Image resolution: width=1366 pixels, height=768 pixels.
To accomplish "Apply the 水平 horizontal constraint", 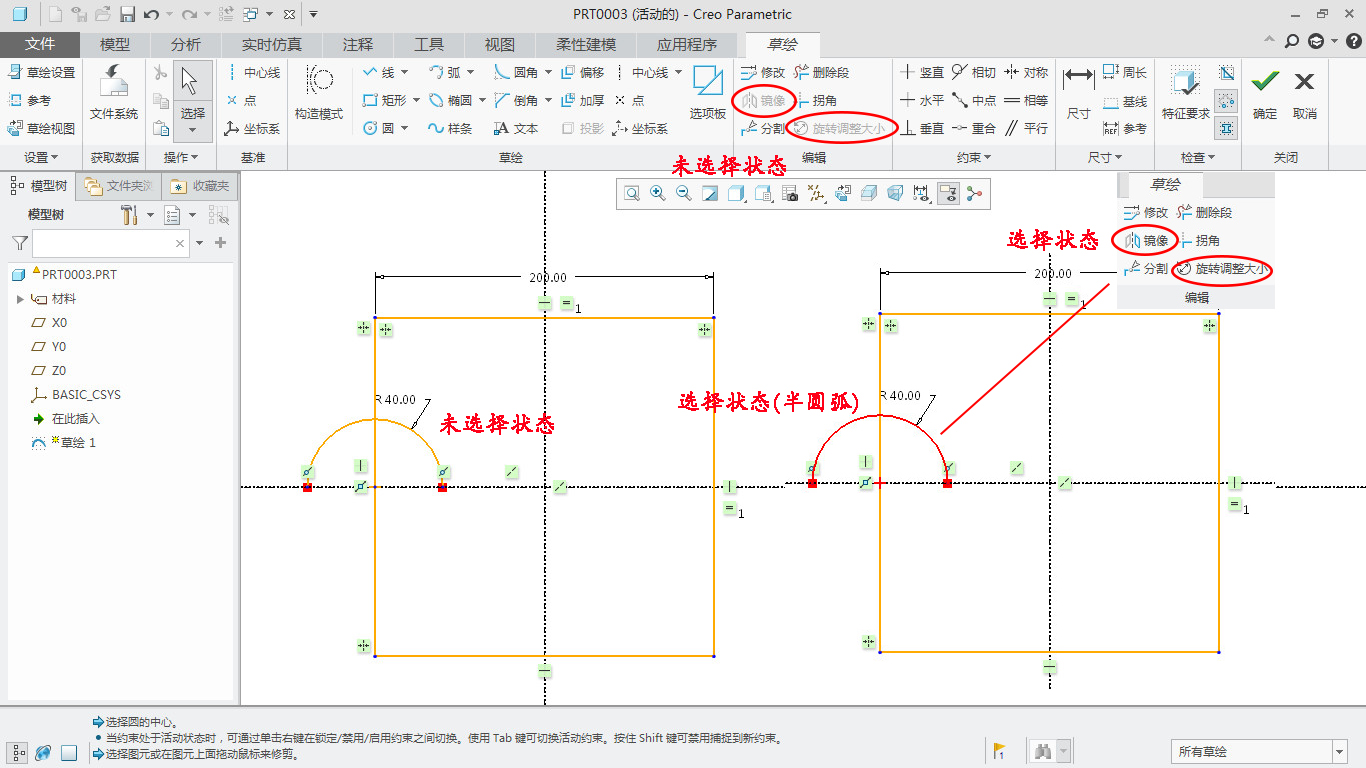I will [x=921, y=100].
